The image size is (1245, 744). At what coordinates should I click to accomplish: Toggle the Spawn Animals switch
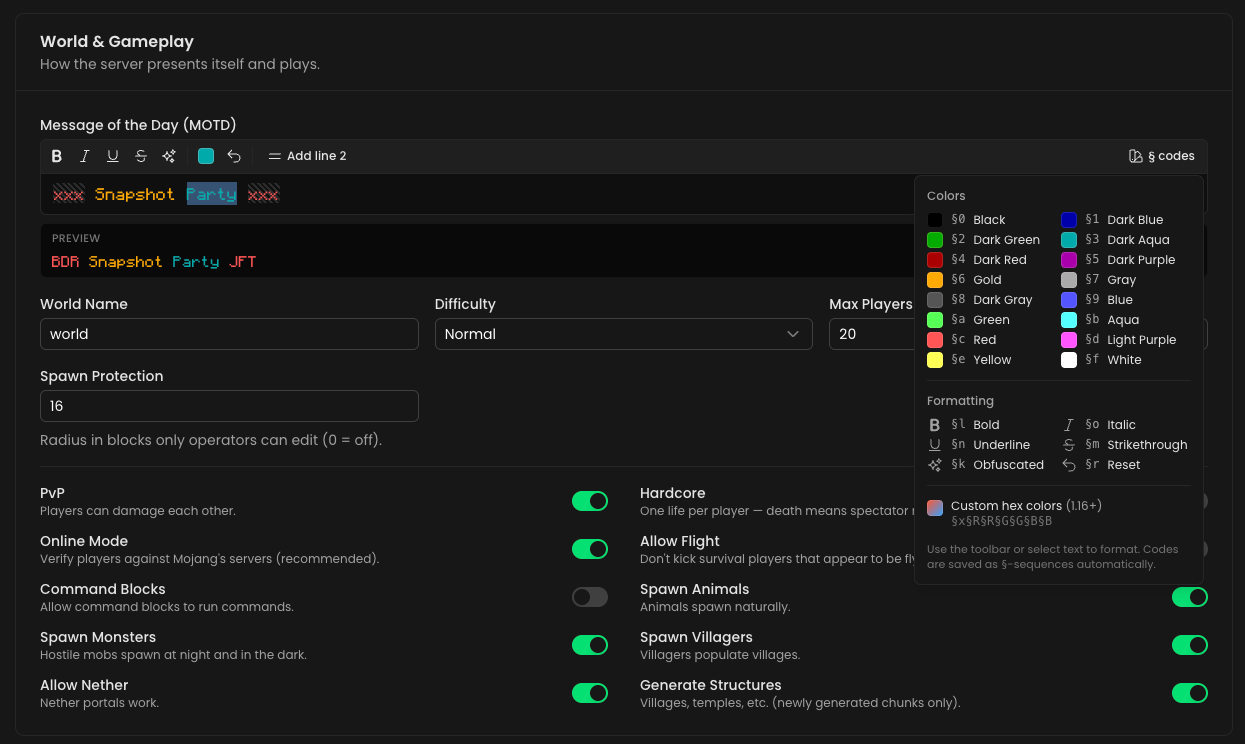[x=1190, y=597]
